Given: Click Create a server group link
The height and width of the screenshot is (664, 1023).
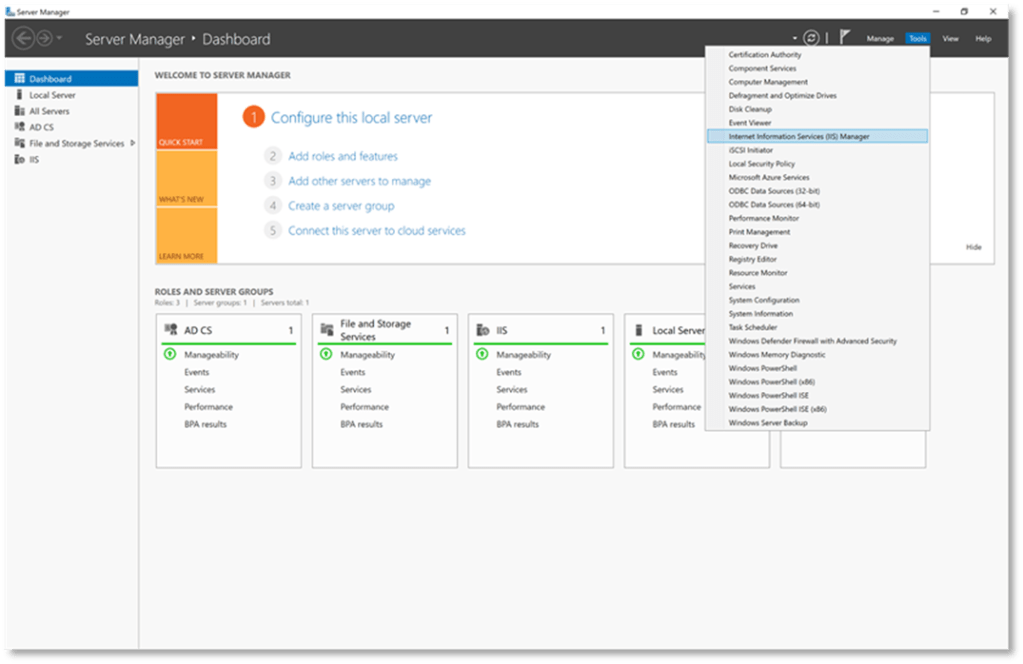Looking at the screenshot, I should pyautogui.click(x=341, y=206).
